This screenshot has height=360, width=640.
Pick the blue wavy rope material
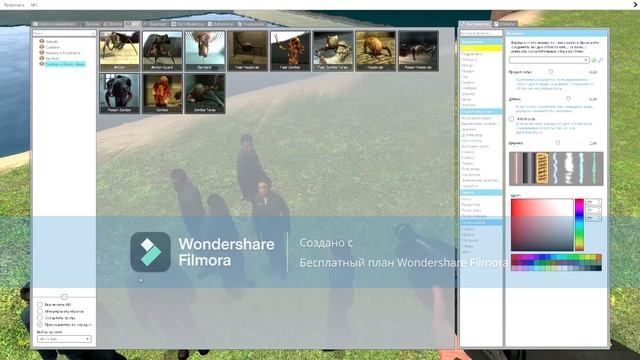(556, 168)
